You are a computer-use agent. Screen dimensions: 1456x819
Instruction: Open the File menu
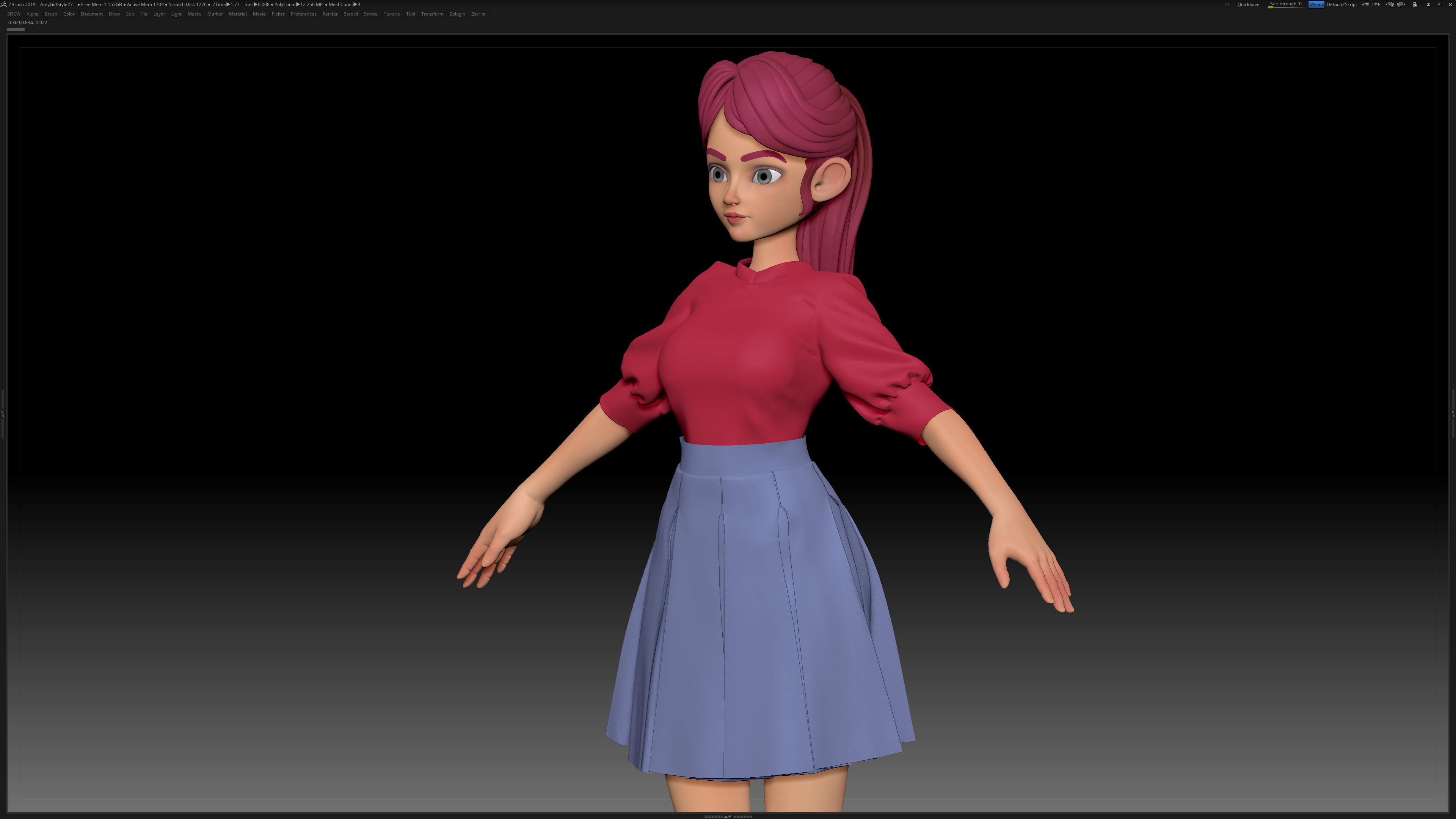tap(144, 14)
